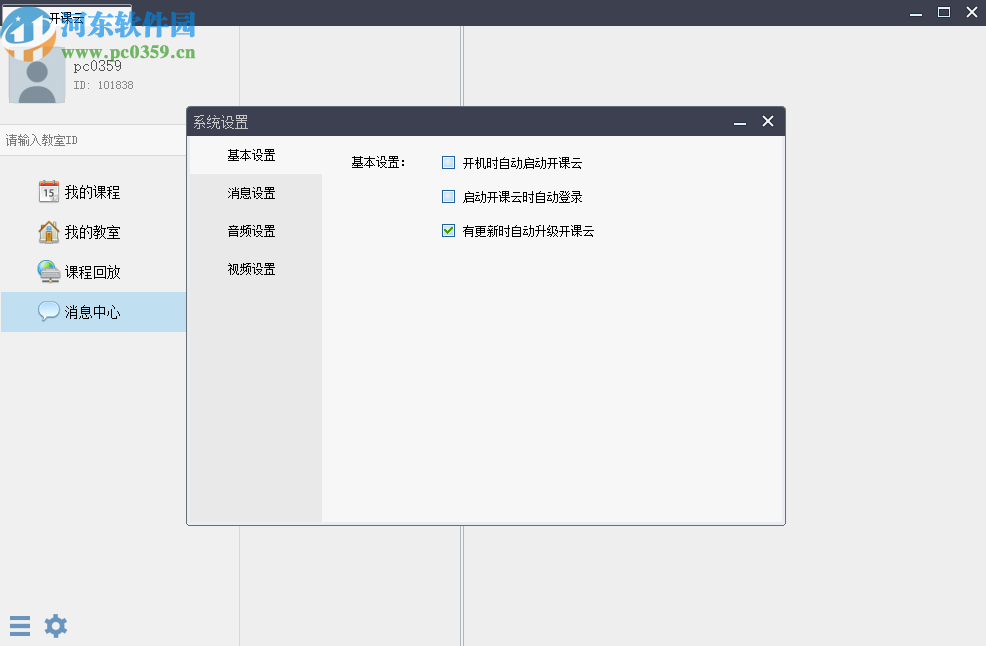The width and height of the screenshot is (986, 646).
Task: Select the 视频设置 tab
Action: 253,269
